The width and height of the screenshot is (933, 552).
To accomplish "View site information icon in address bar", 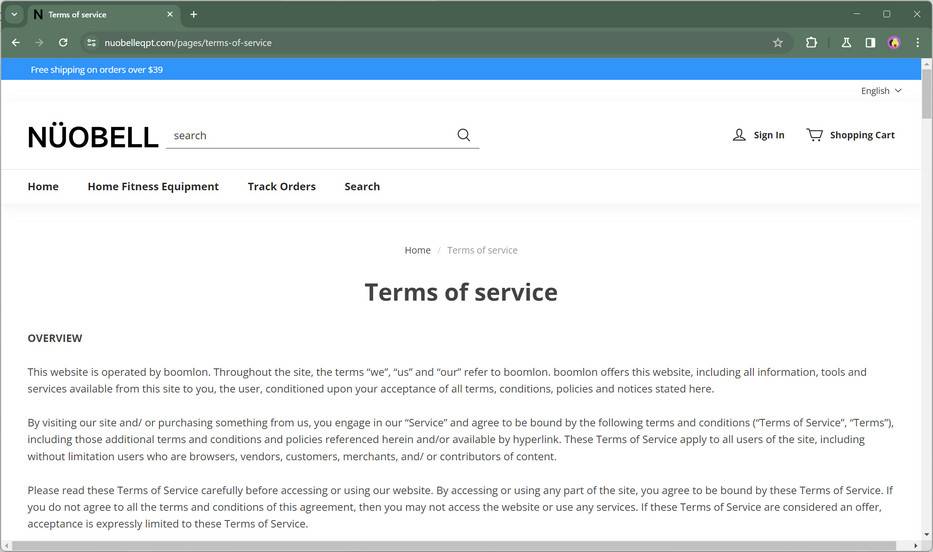I will pos(91,42).
